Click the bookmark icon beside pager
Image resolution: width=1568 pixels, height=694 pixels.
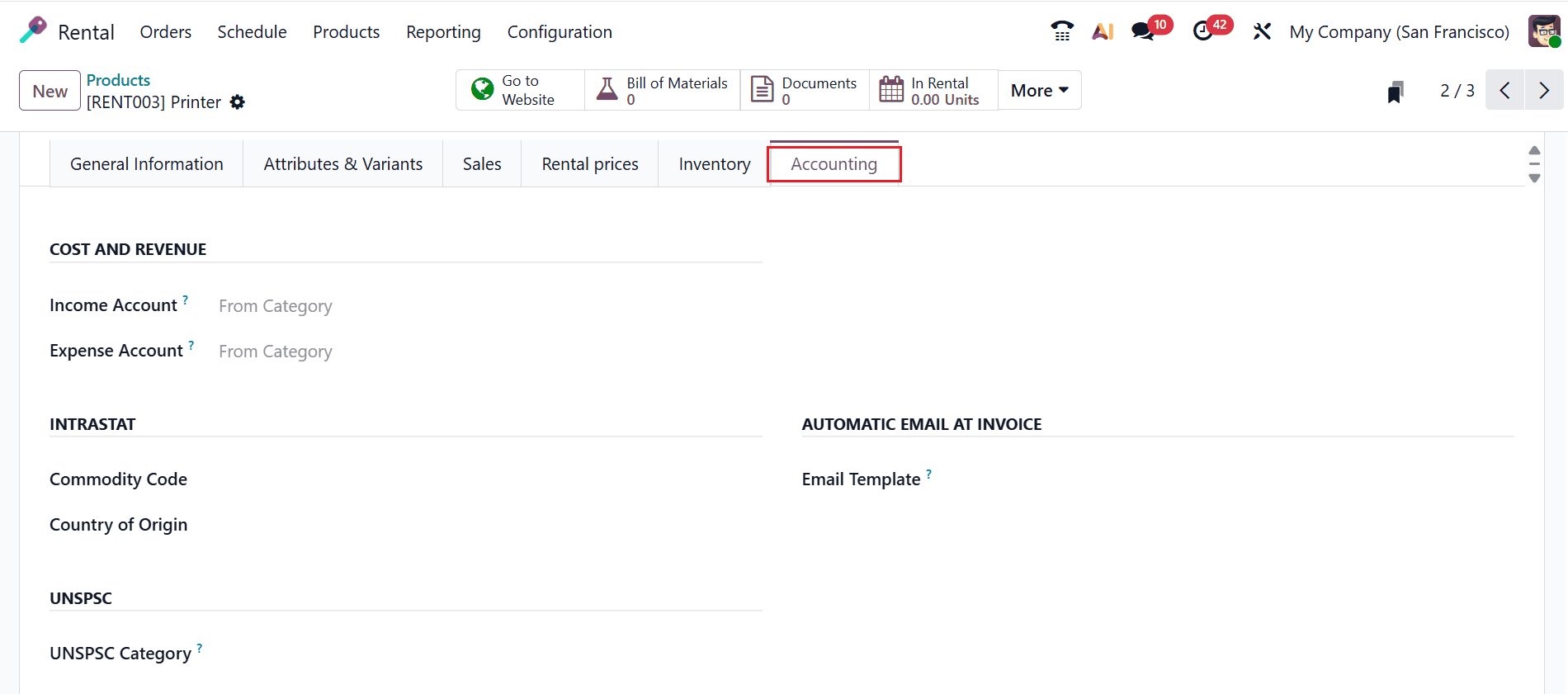pyautogui.click(x=1396, y=91)
